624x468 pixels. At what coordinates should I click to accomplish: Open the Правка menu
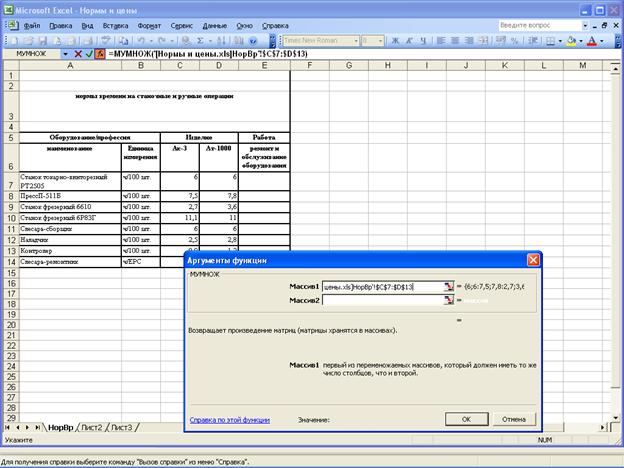pos(60,25)
